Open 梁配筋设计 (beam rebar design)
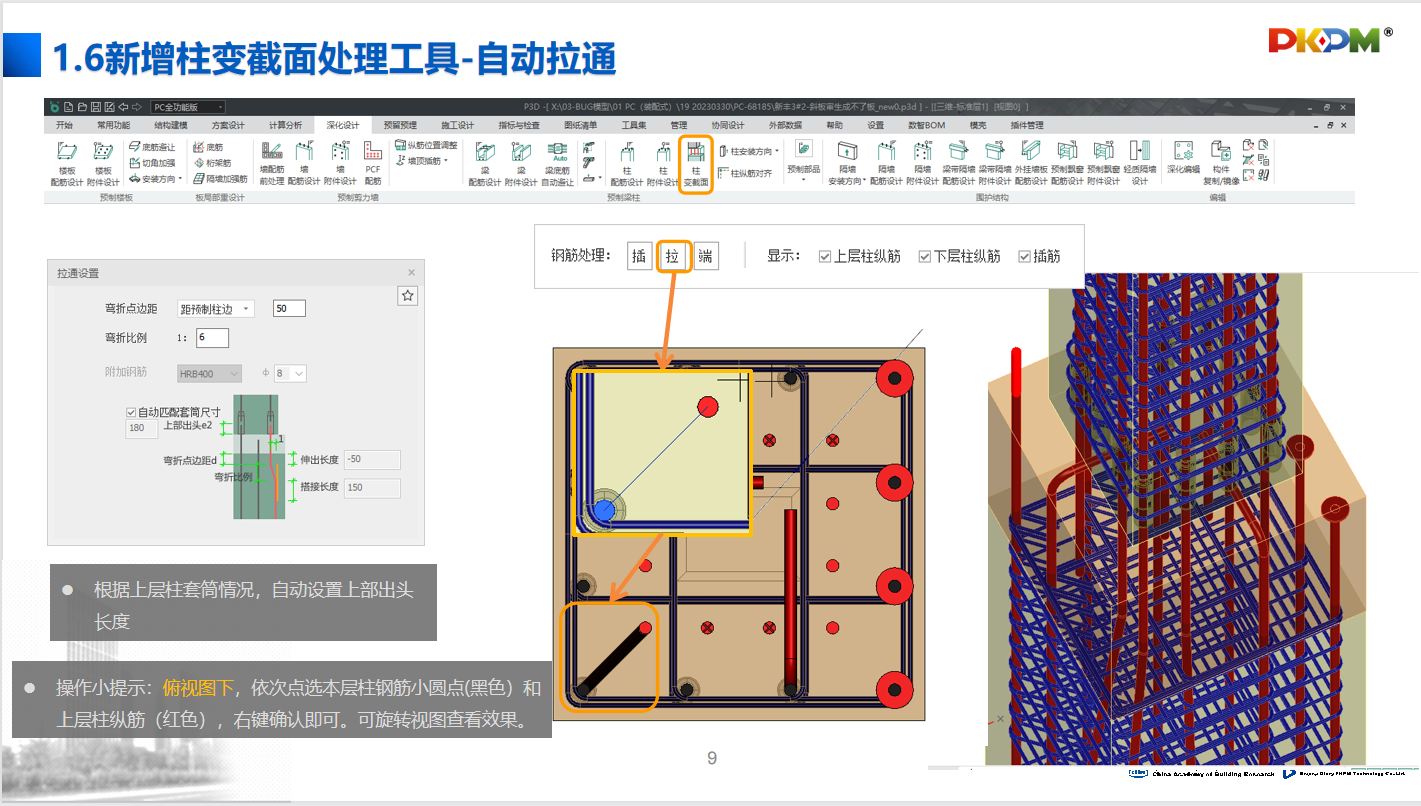This screenshot has height=806, width=1421. point(485,163)
